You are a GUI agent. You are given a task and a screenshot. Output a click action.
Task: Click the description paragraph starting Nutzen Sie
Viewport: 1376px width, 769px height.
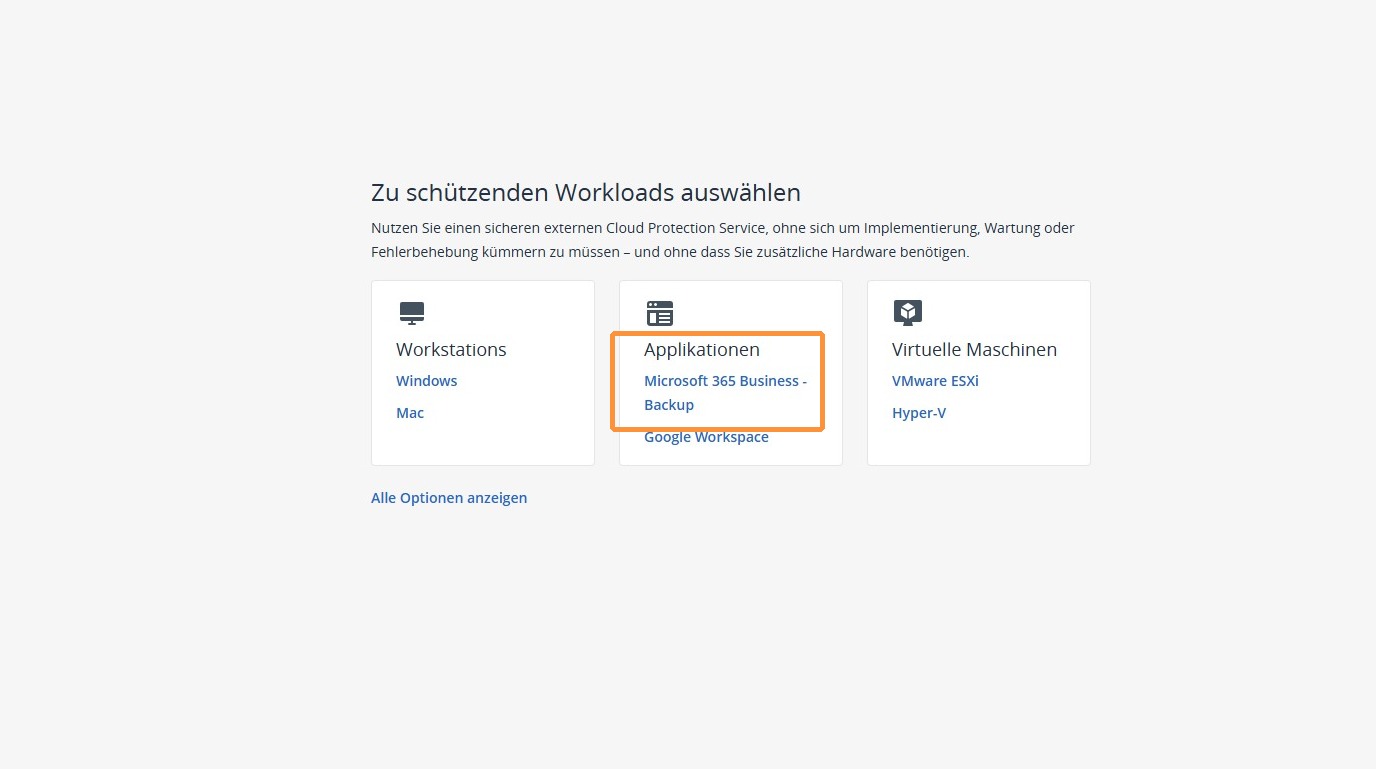tap(723, 240)
